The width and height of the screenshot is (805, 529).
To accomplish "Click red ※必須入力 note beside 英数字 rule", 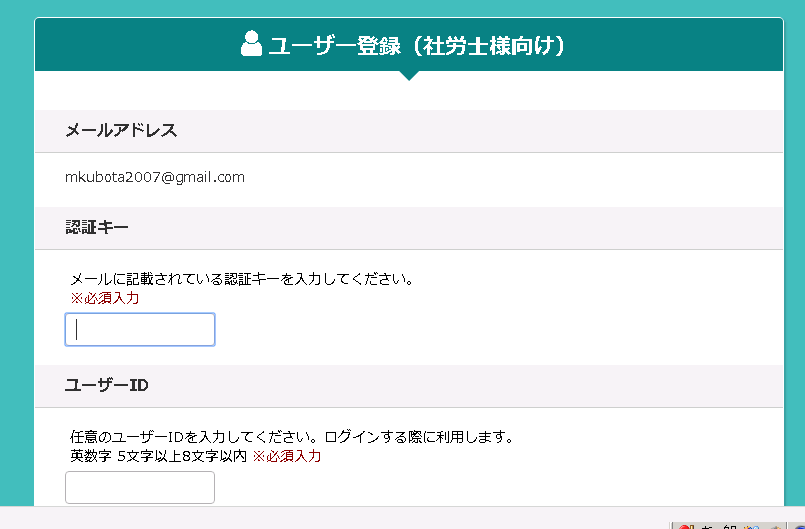I will coord(286,456).
